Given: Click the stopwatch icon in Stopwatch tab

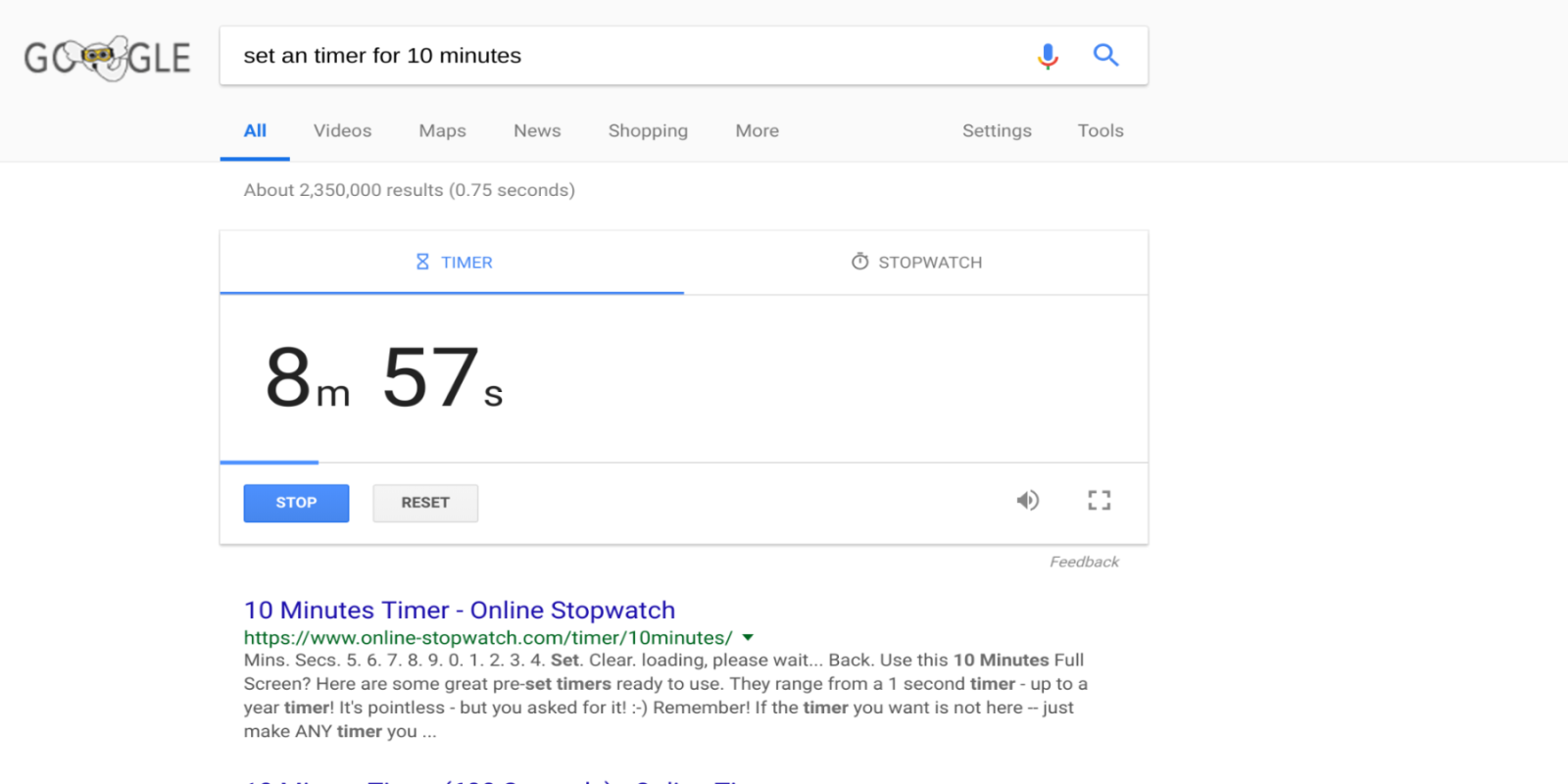Looking at the screenshot, I should pos(859,262).
